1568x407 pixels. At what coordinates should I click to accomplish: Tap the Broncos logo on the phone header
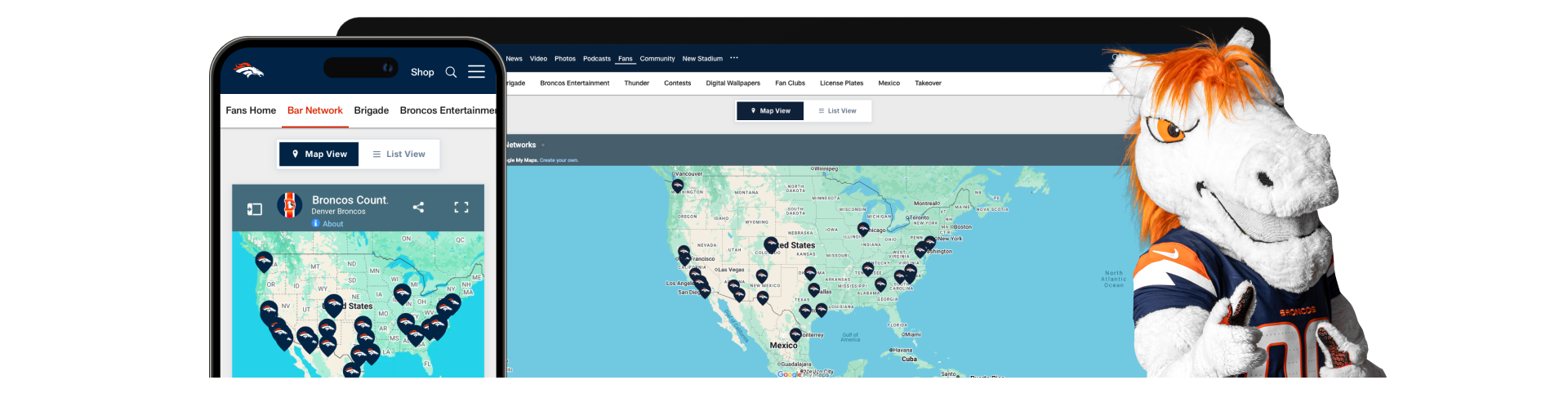coord(248,70)
